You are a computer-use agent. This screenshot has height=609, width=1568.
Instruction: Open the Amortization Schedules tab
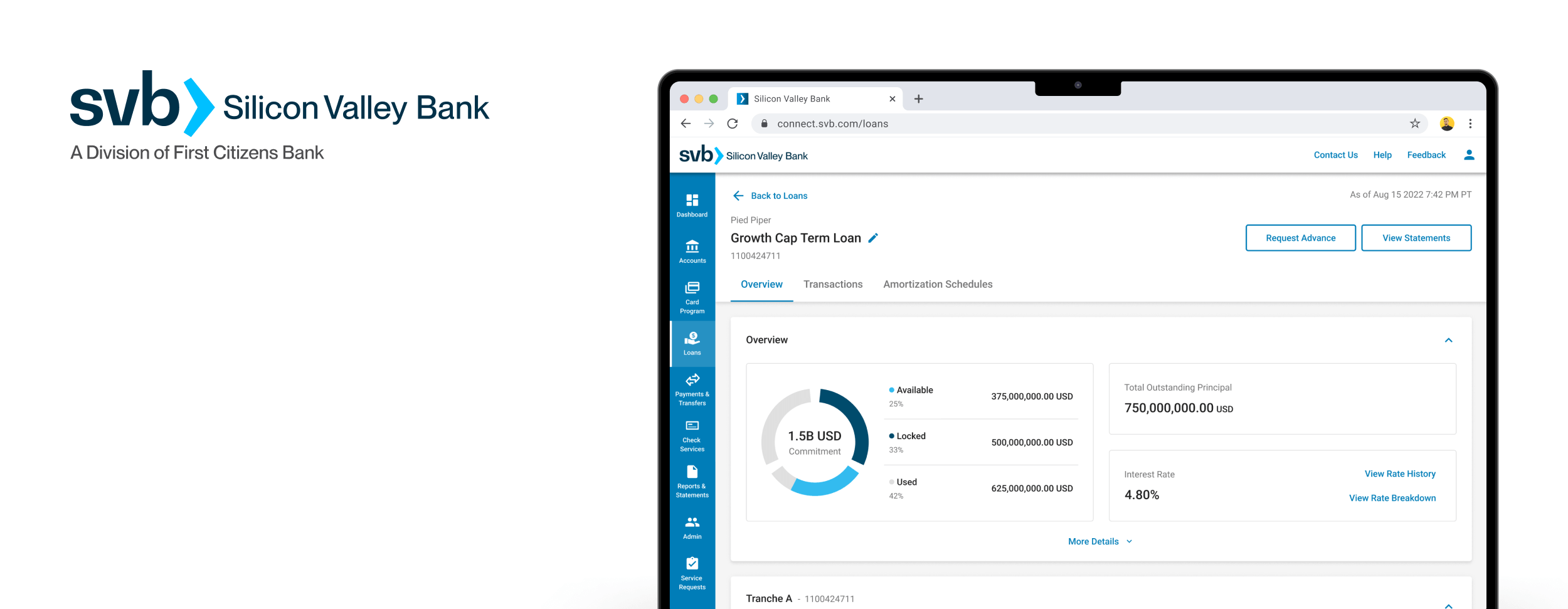point(938,284)
